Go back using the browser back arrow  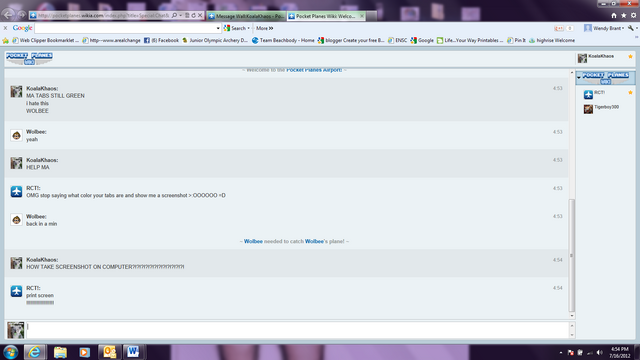[x=8, y=15]
